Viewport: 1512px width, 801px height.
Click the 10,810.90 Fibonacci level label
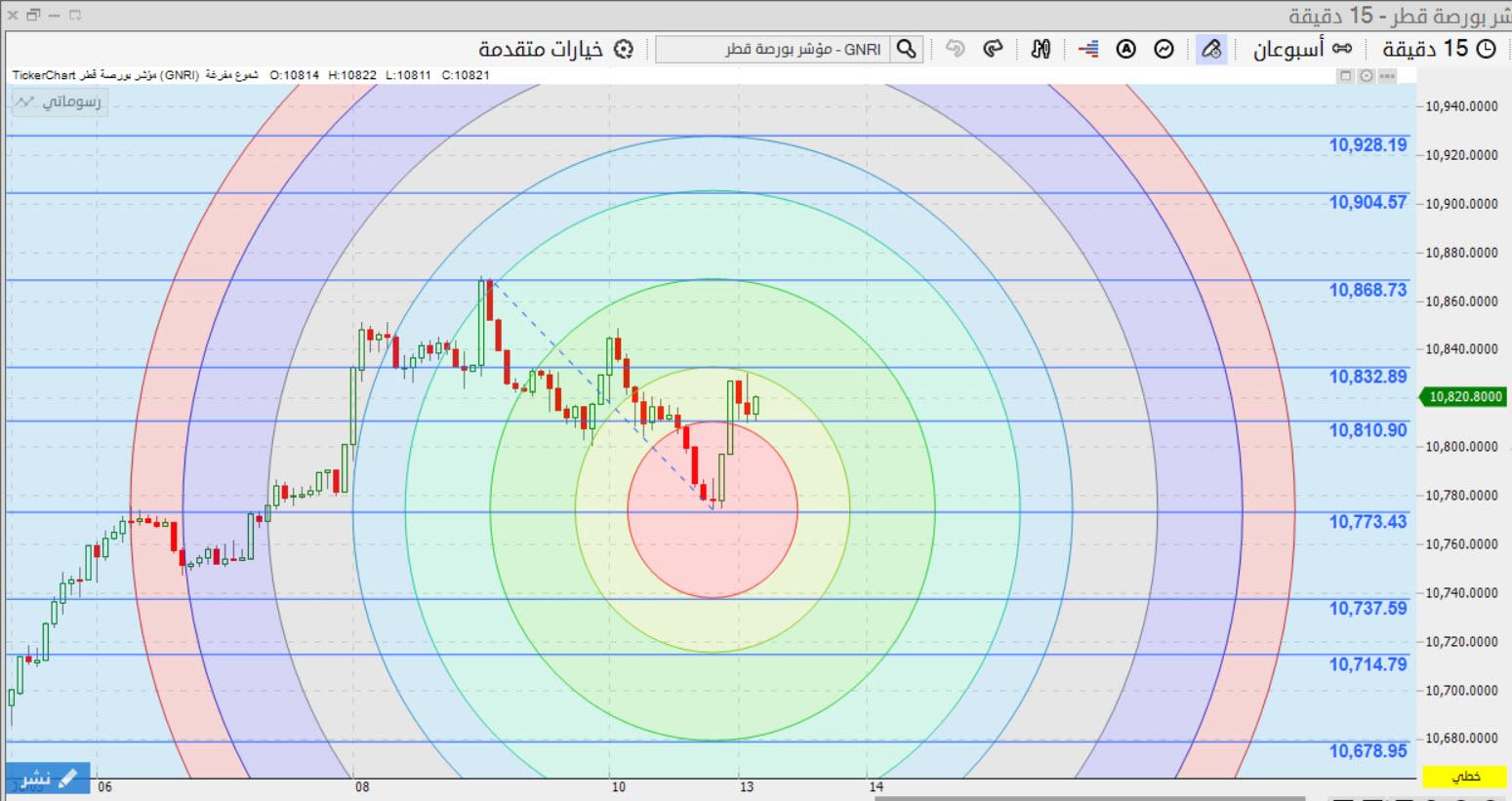1368,430
